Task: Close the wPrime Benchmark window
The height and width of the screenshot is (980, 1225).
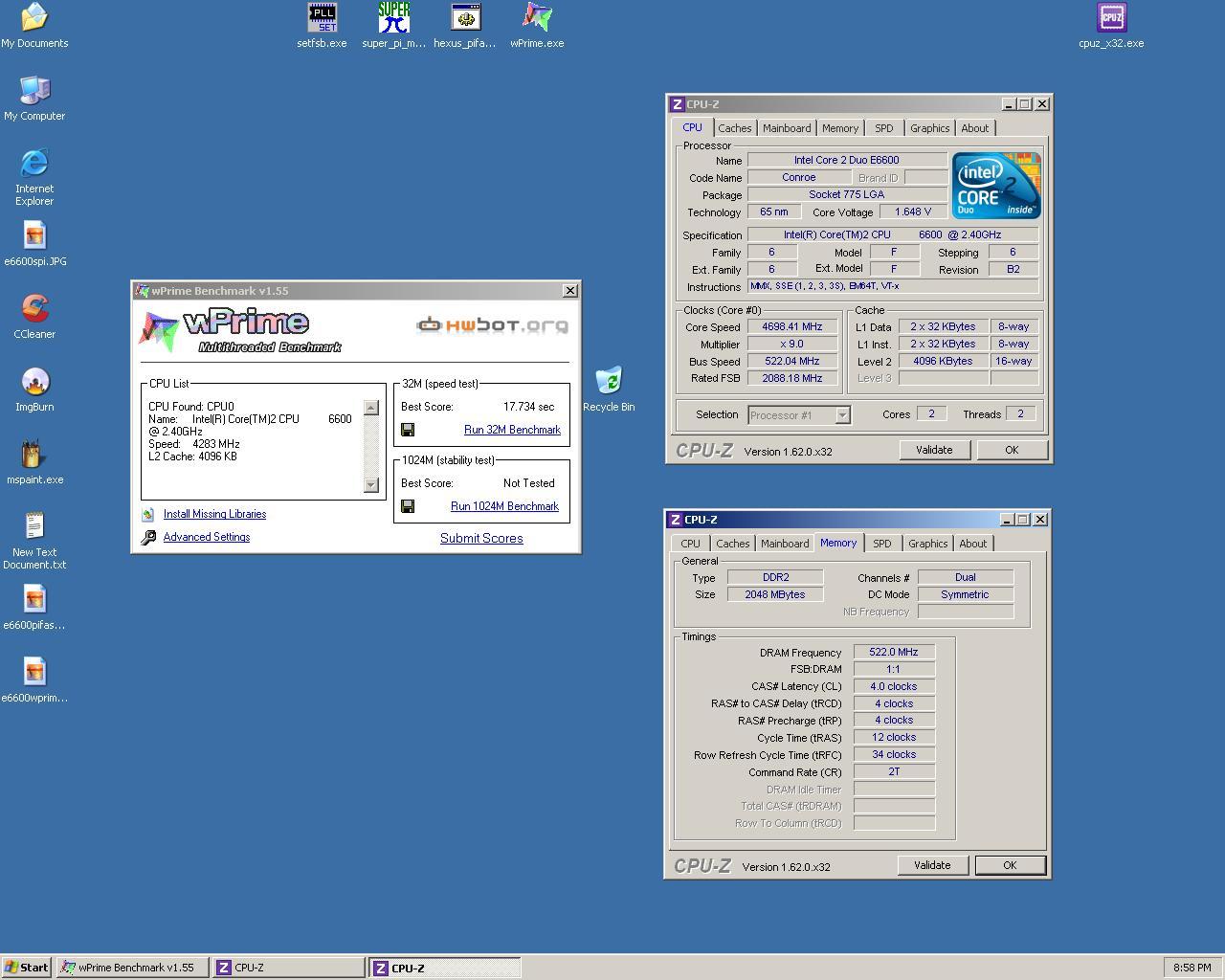Action: [570, 291]
